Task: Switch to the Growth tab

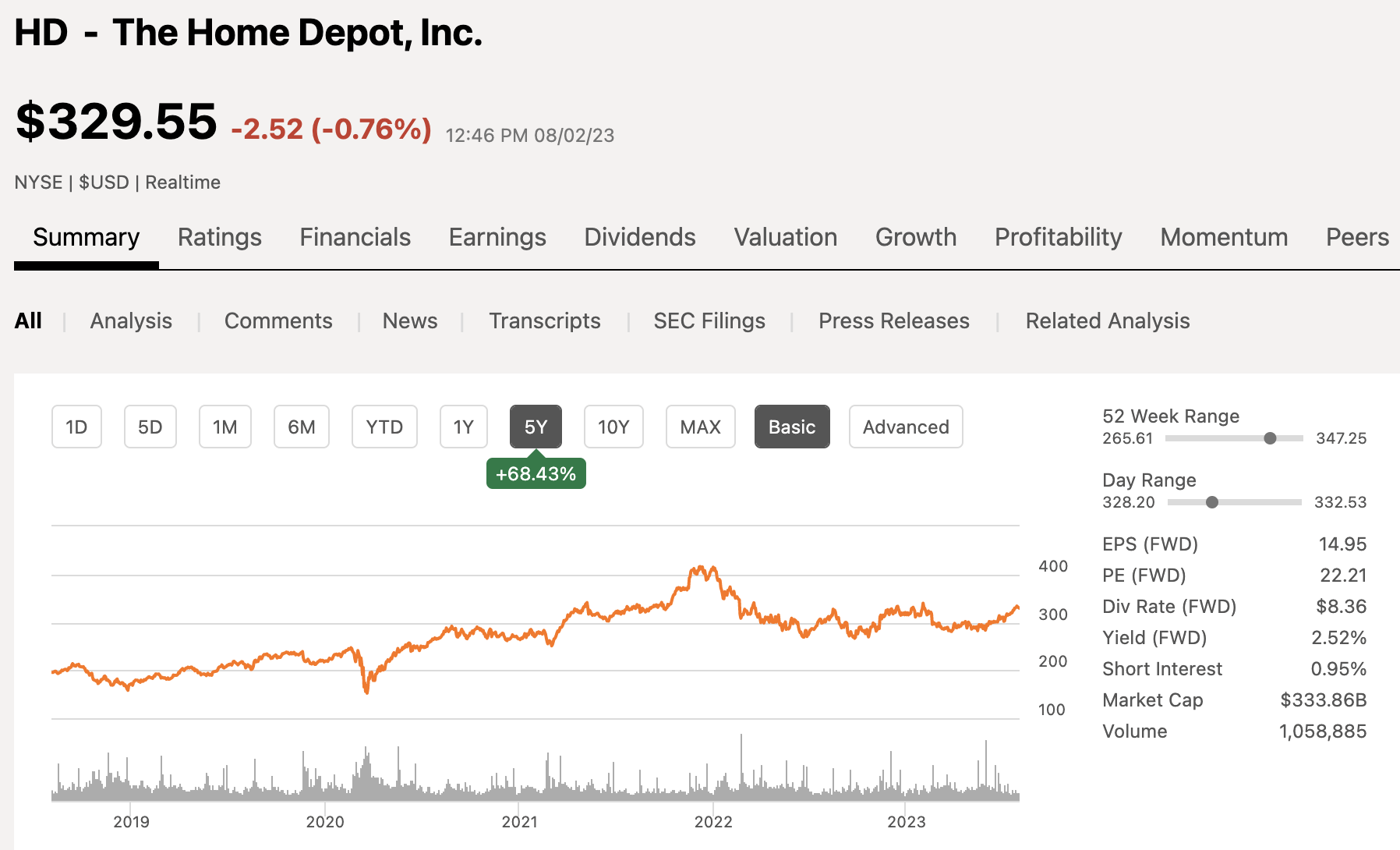Action: coord(916,237)
